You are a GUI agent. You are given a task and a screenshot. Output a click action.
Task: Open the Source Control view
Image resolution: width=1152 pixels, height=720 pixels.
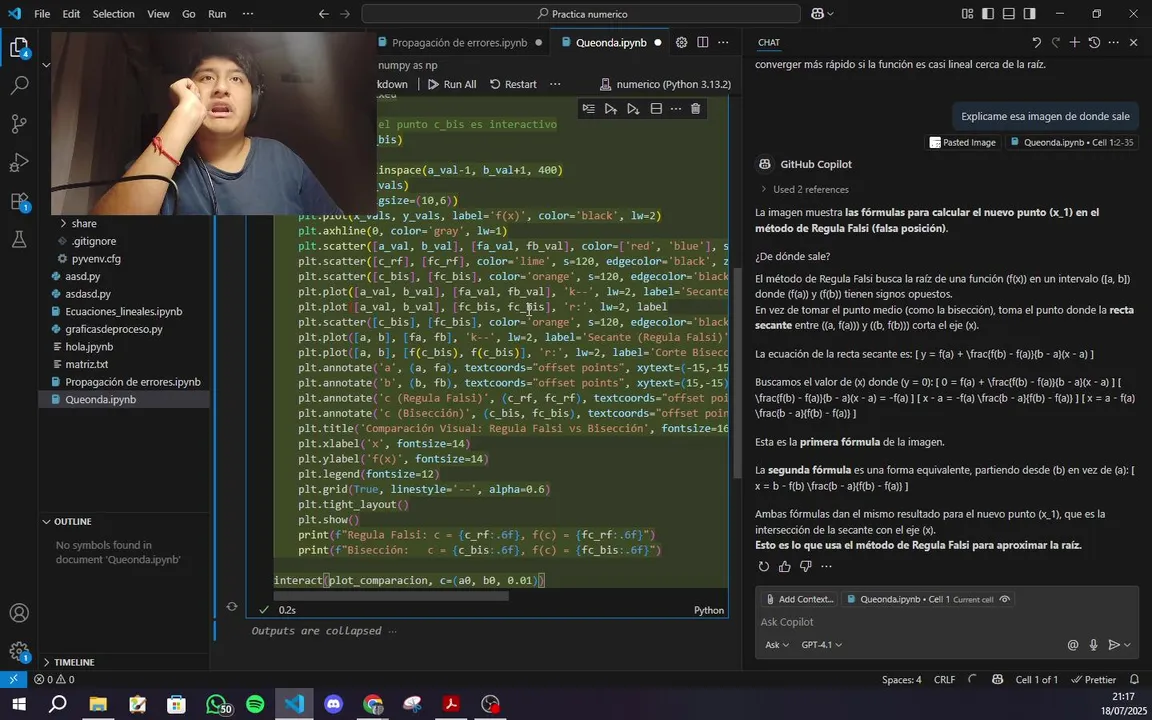coord(19,124)
